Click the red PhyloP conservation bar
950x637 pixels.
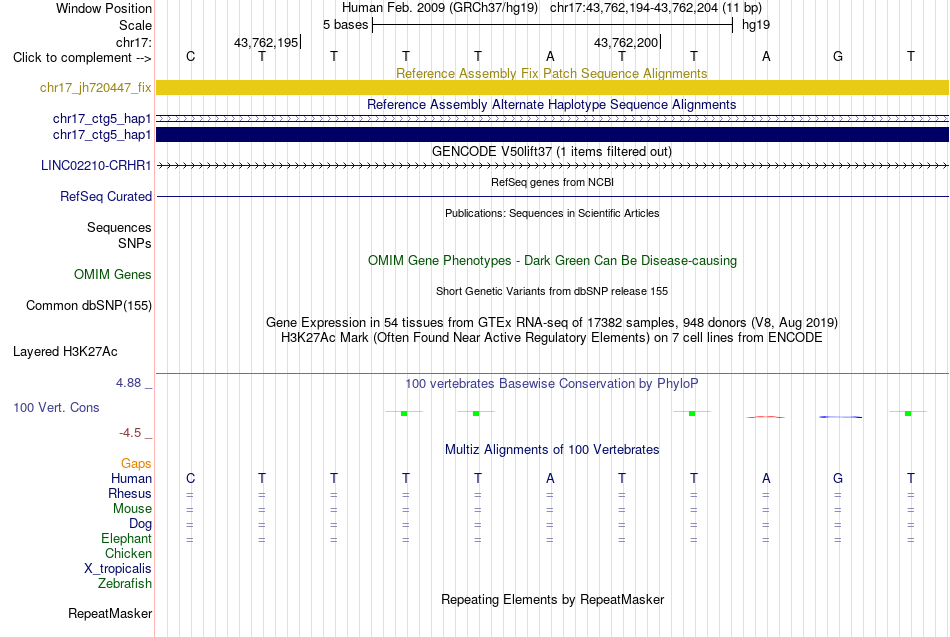pos(766,417)
